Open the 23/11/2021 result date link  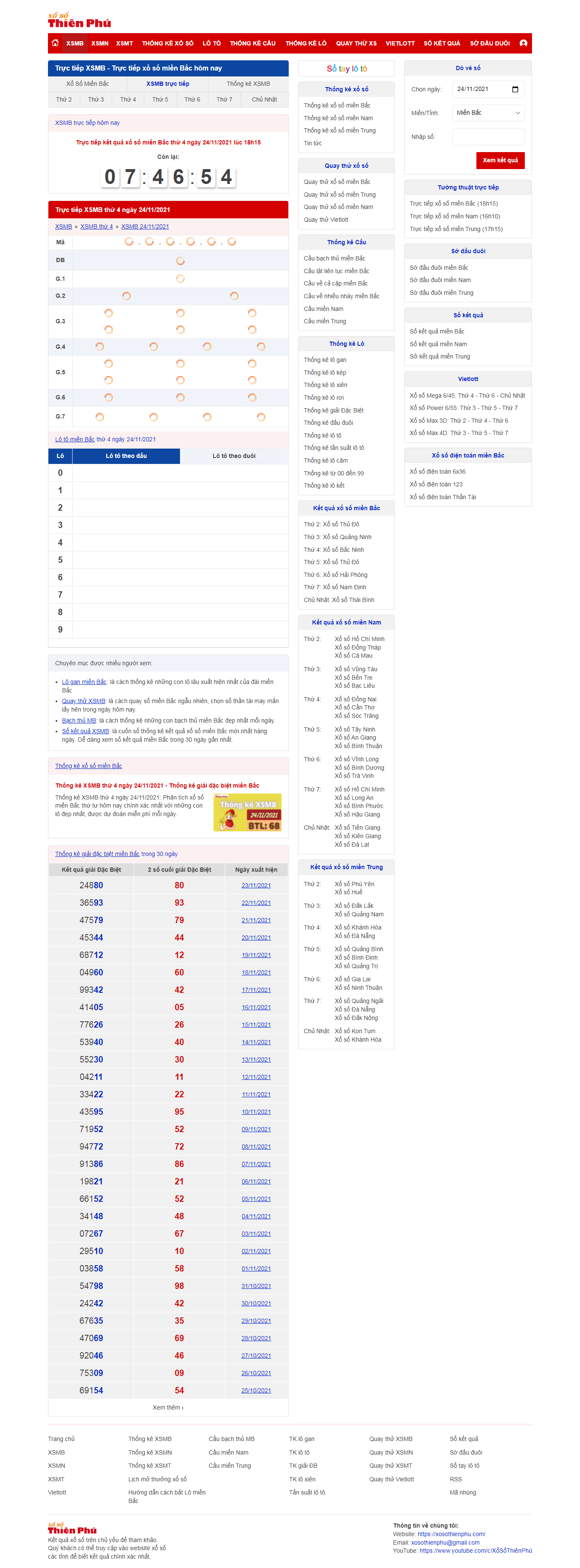(256, 886)
